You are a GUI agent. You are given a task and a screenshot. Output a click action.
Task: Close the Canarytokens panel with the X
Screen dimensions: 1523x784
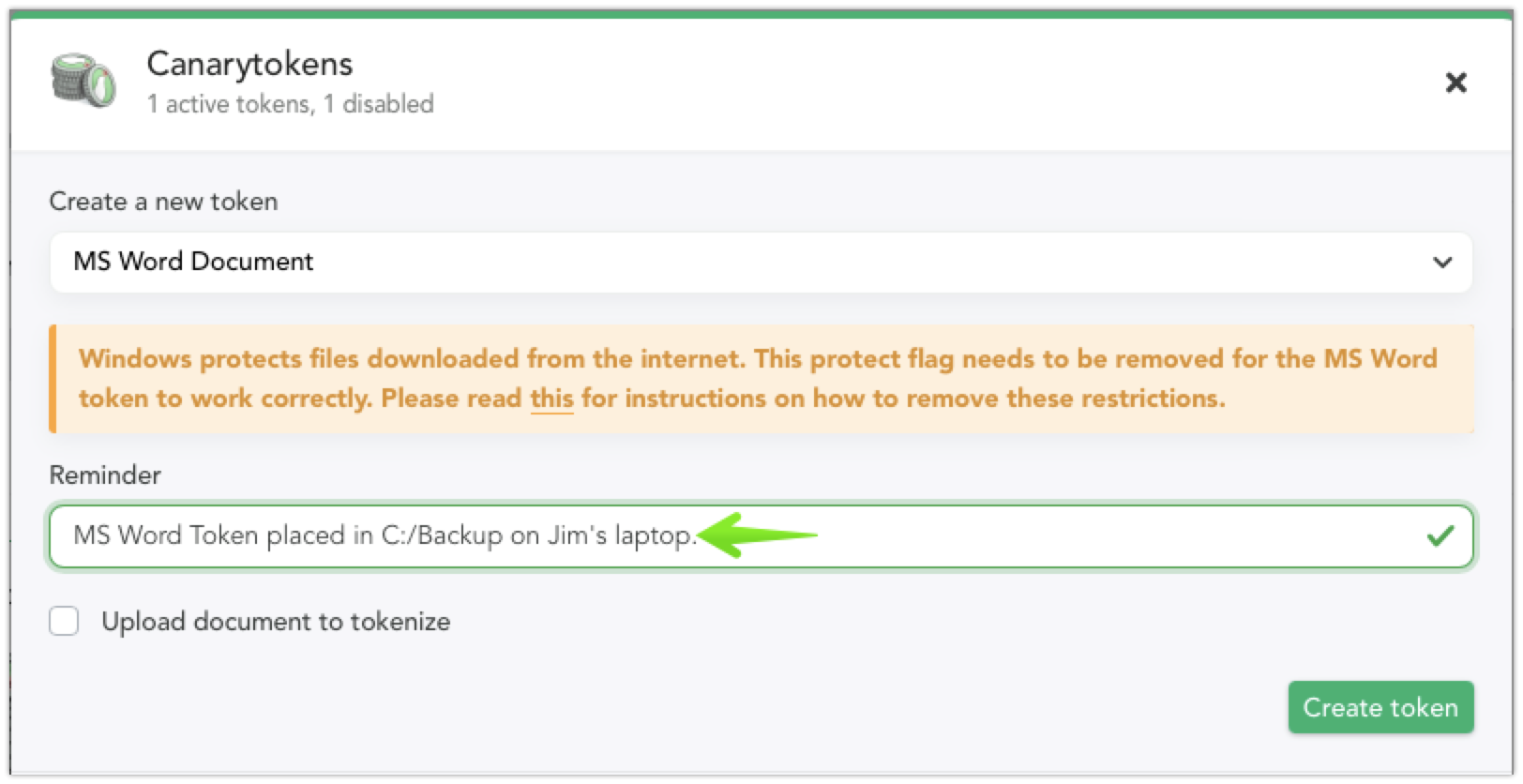(1455, 83)
